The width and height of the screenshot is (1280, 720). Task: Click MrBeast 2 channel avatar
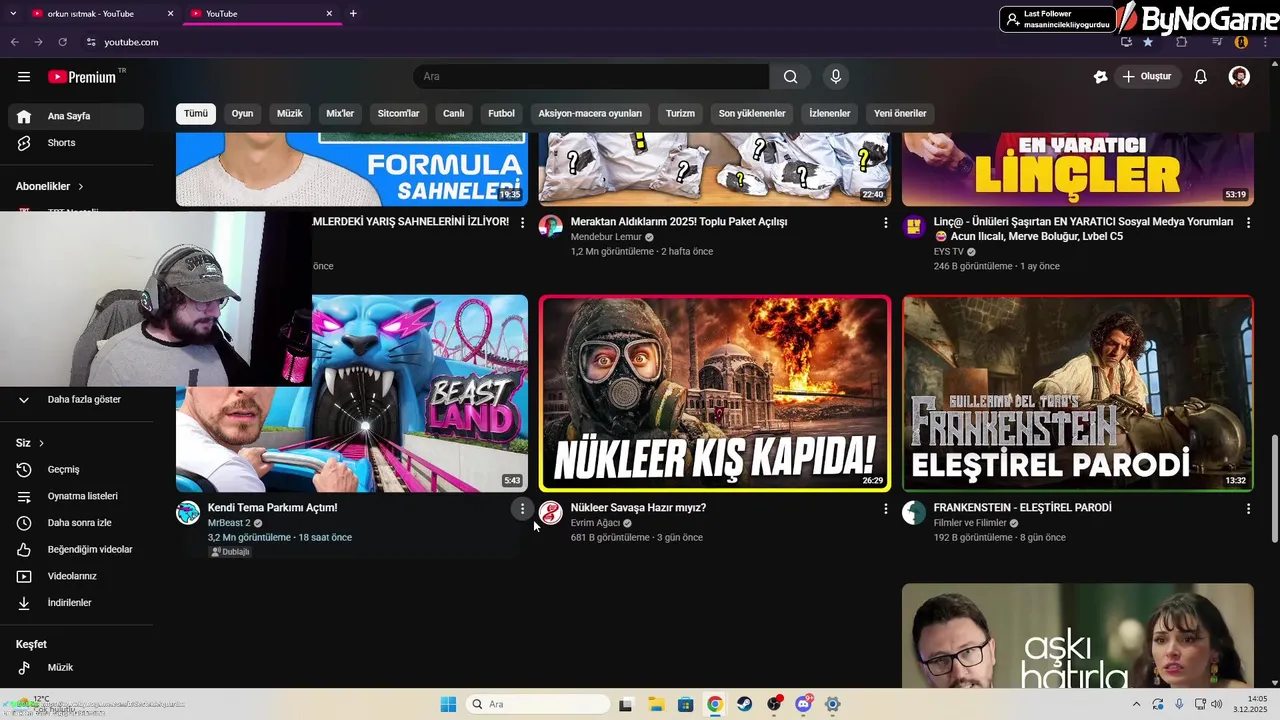188,513
